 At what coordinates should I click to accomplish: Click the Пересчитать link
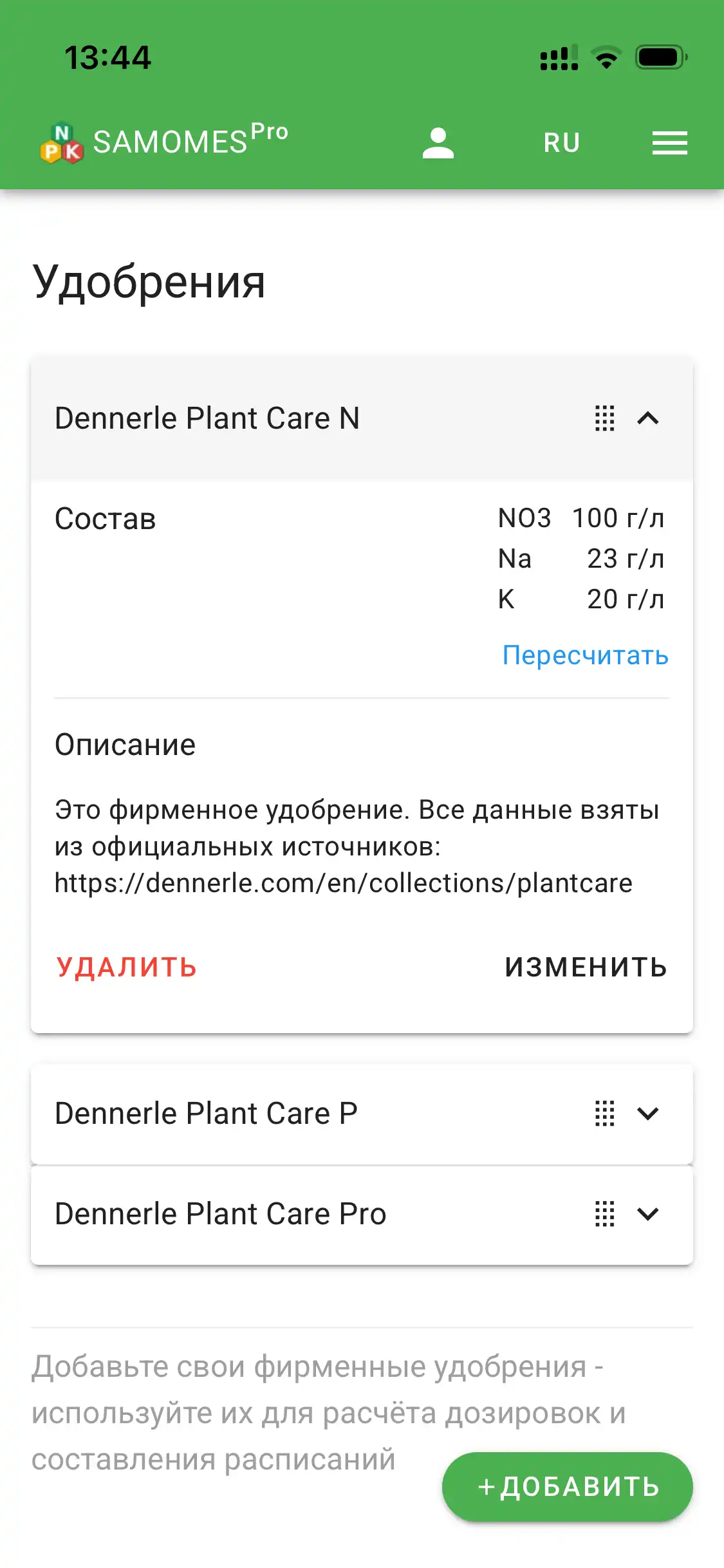click(585, 655)
